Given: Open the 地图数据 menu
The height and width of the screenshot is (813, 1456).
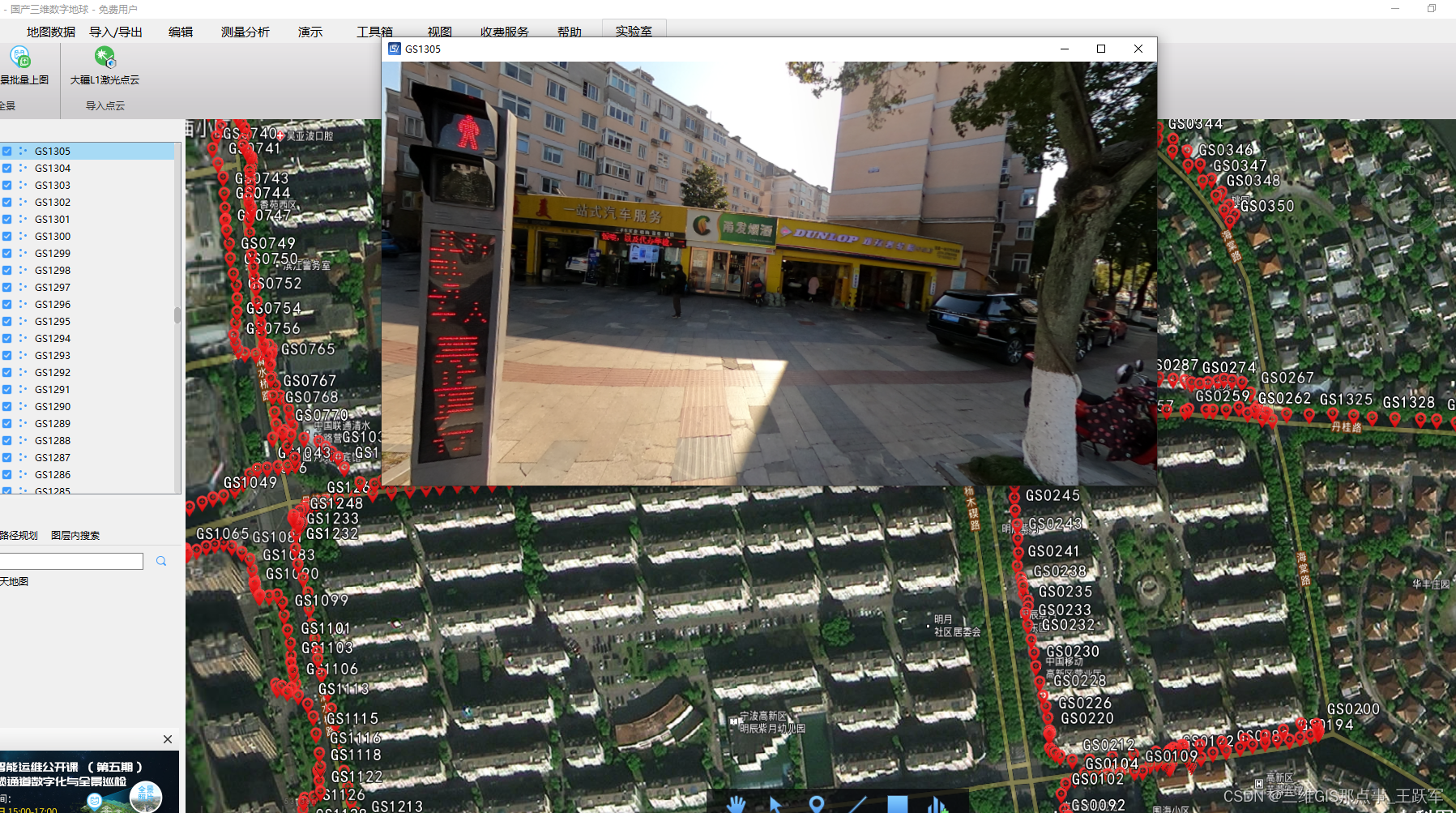Looking at the screenshot, I should pos(51,32).
